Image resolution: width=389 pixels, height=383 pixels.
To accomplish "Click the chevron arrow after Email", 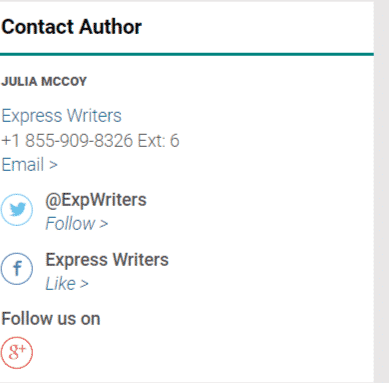I will [x=53, y=165].
